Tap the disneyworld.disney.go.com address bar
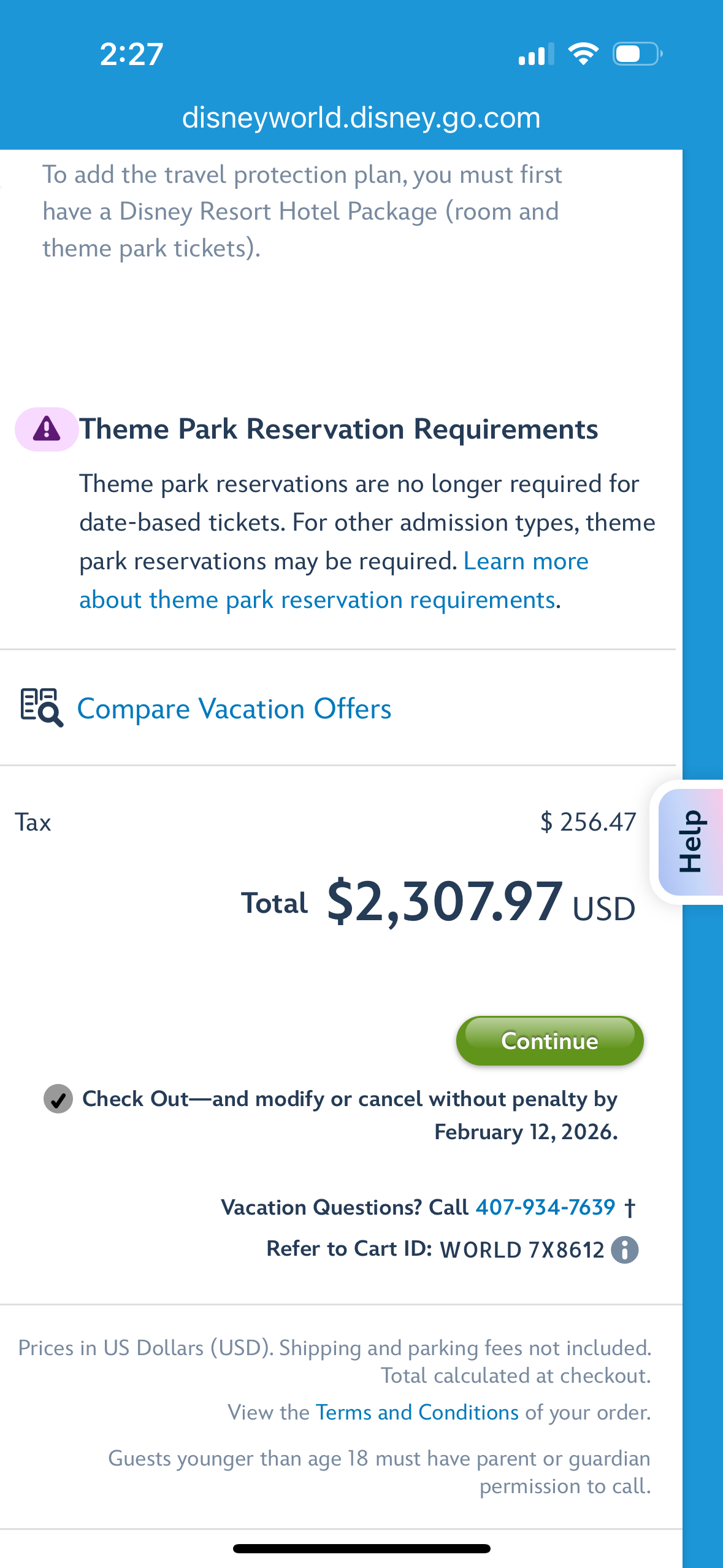The height and width of the screenshot is (1568, 723). (361, 117)
